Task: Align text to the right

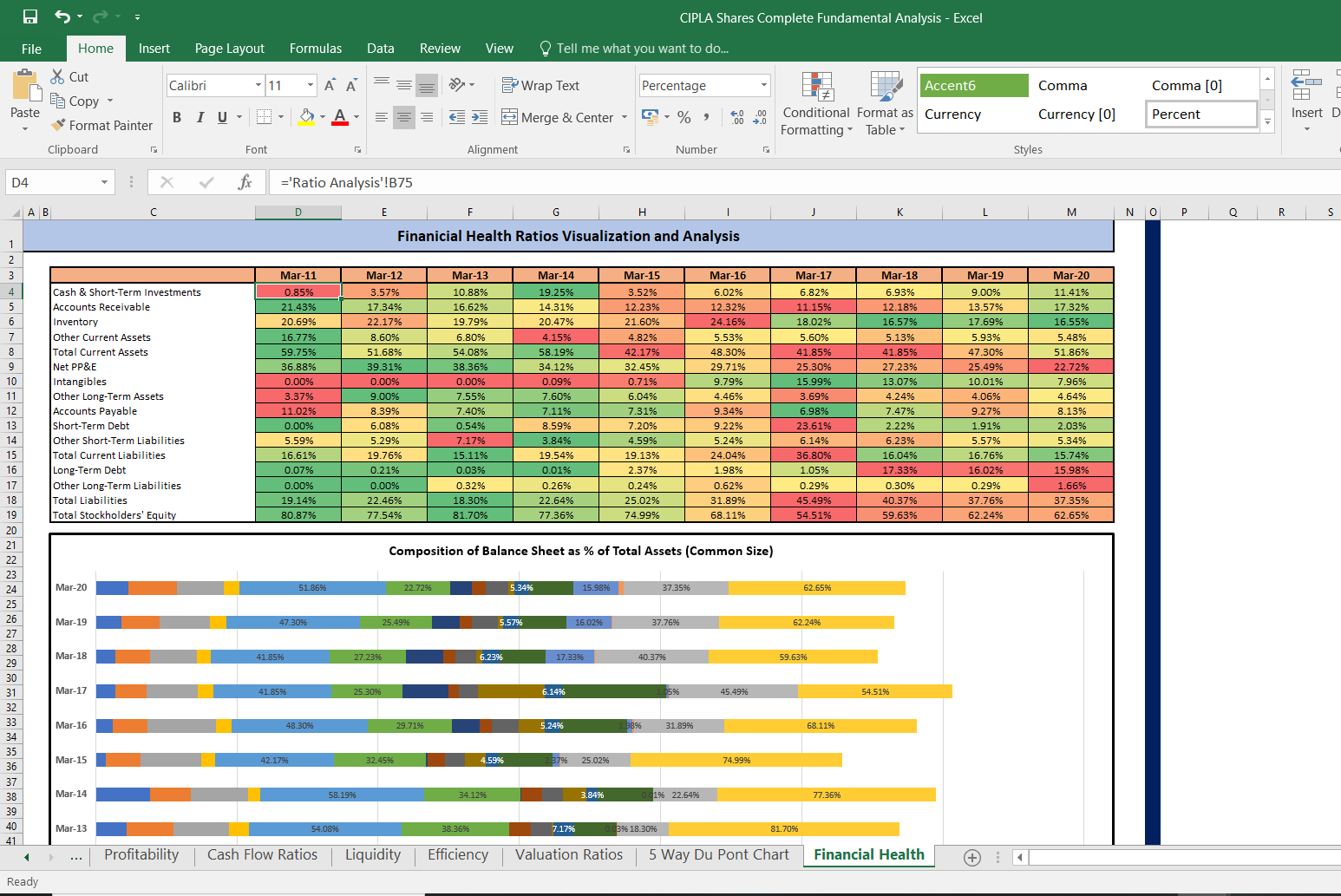Action: [x=427, y=117]
